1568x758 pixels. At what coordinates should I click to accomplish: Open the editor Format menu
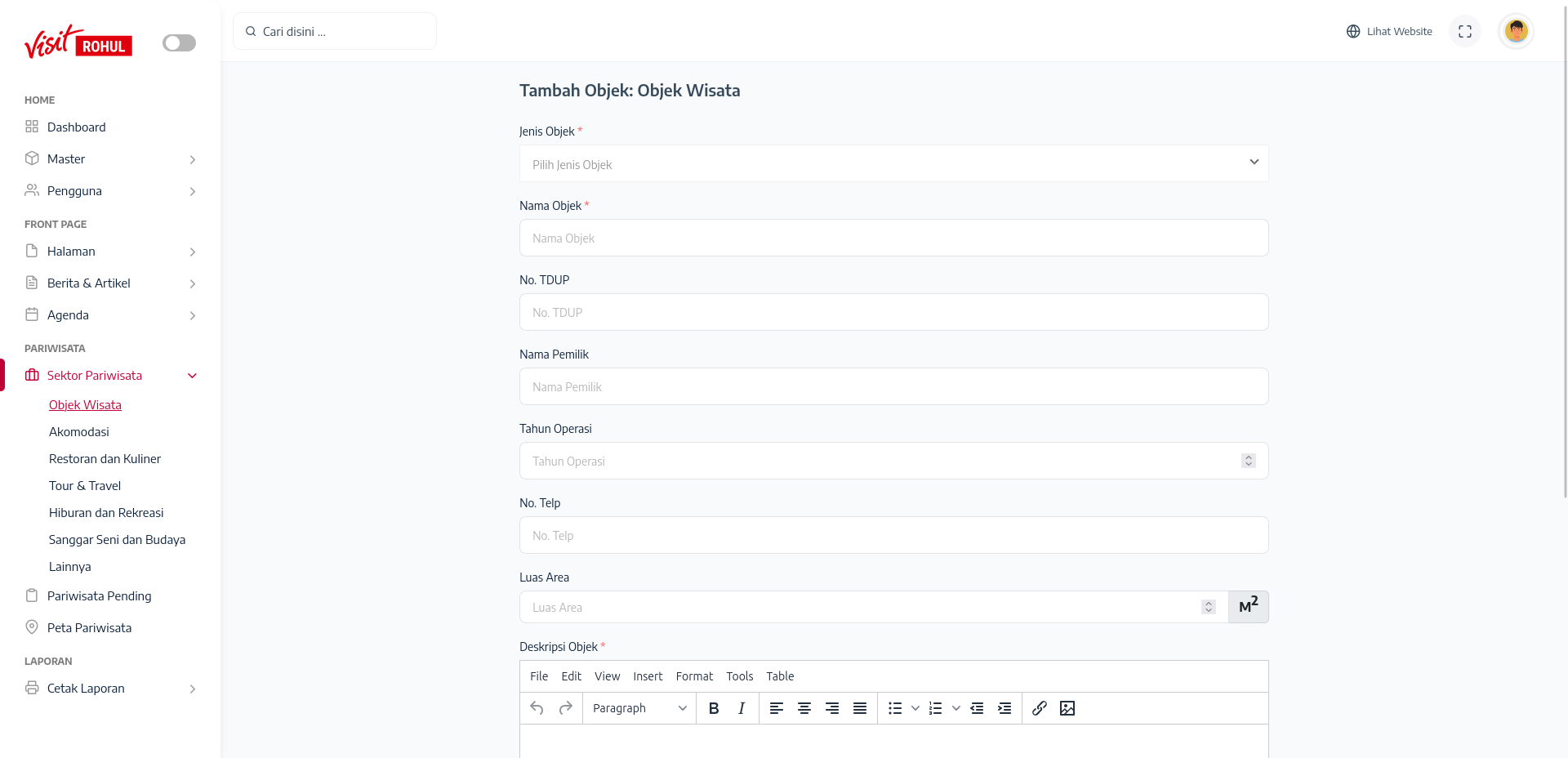pos(694,676)
